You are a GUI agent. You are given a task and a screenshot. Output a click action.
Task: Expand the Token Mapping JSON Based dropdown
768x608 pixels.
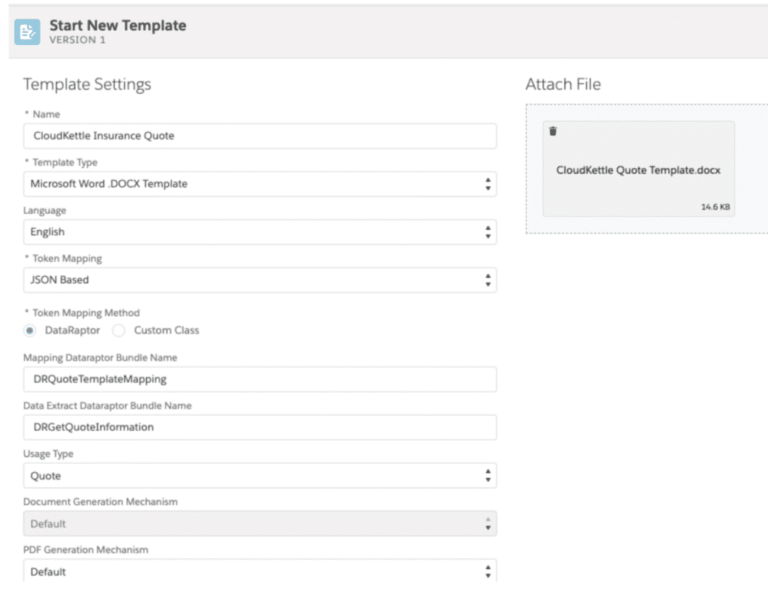pyautogui.click(x=260, y=280)
